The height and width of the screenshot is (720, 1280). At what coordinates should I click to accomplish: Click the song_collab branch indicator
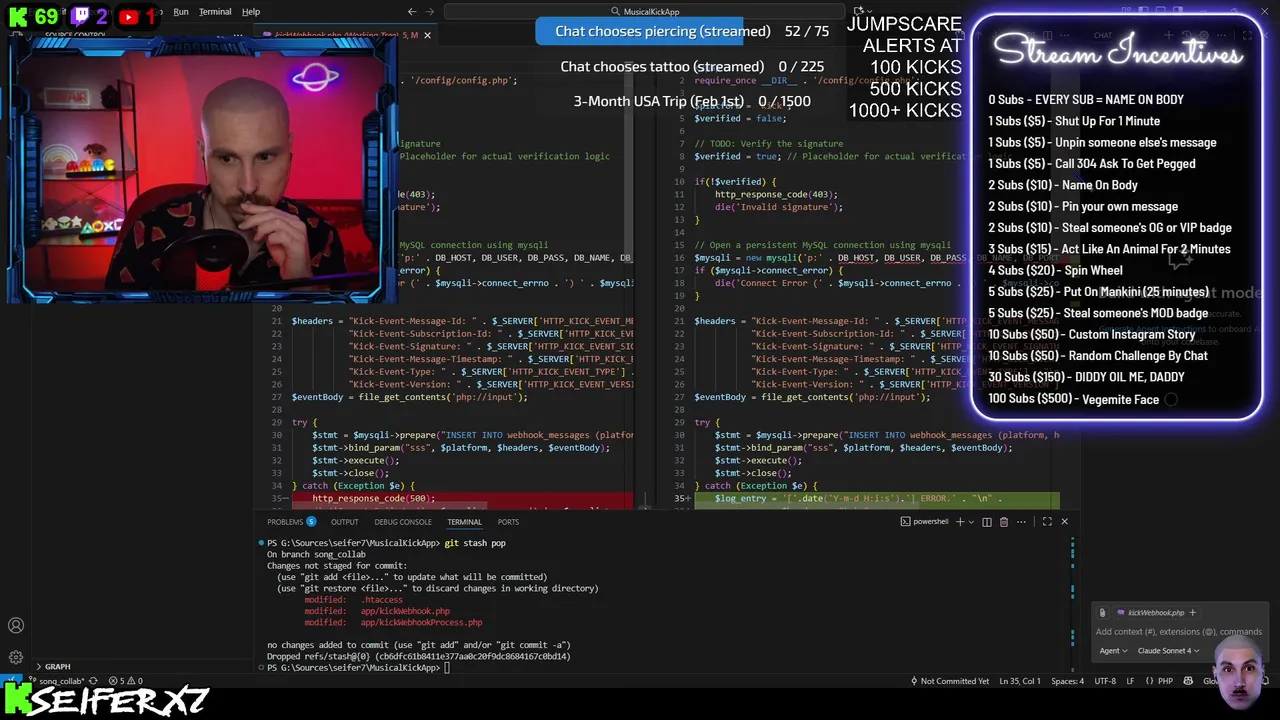pos(60,681)
